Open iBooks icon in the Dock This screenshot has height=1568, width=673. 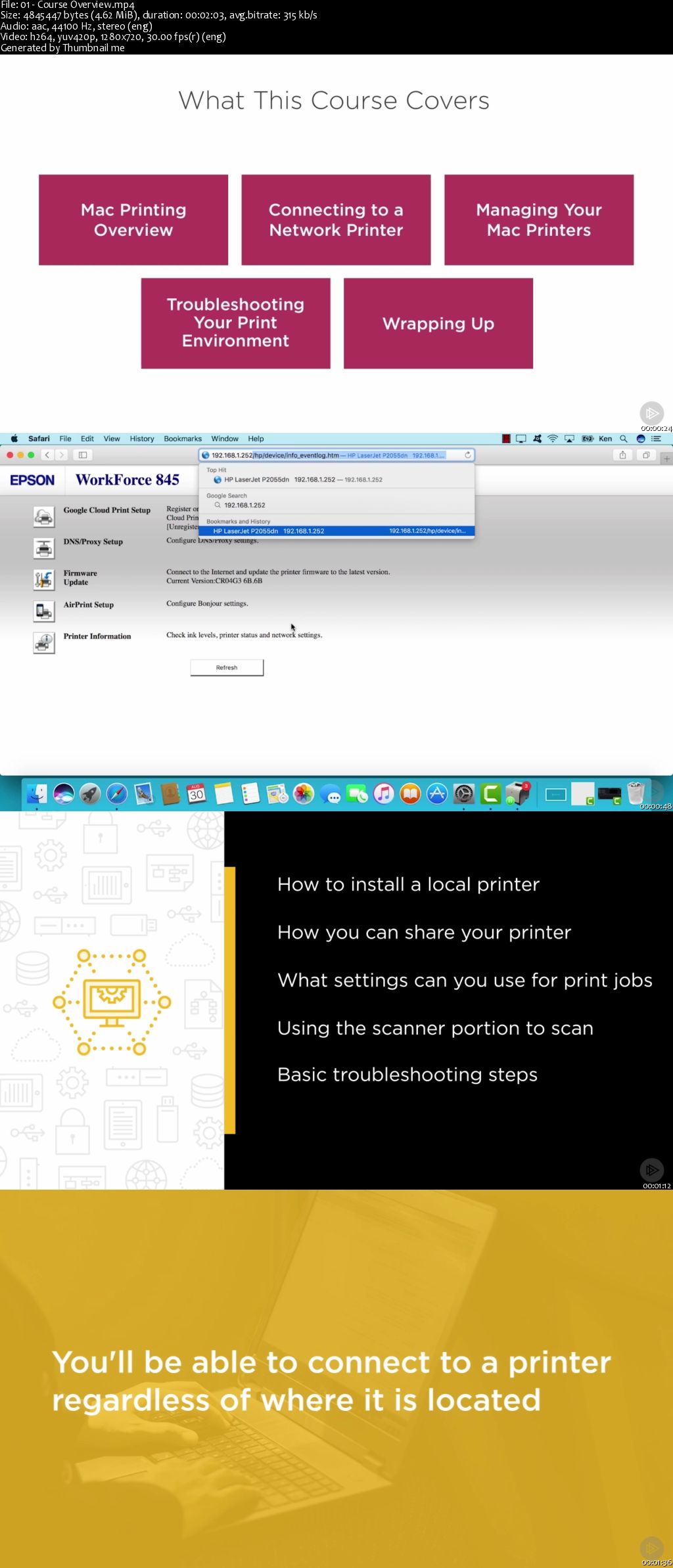pos(411,794)
